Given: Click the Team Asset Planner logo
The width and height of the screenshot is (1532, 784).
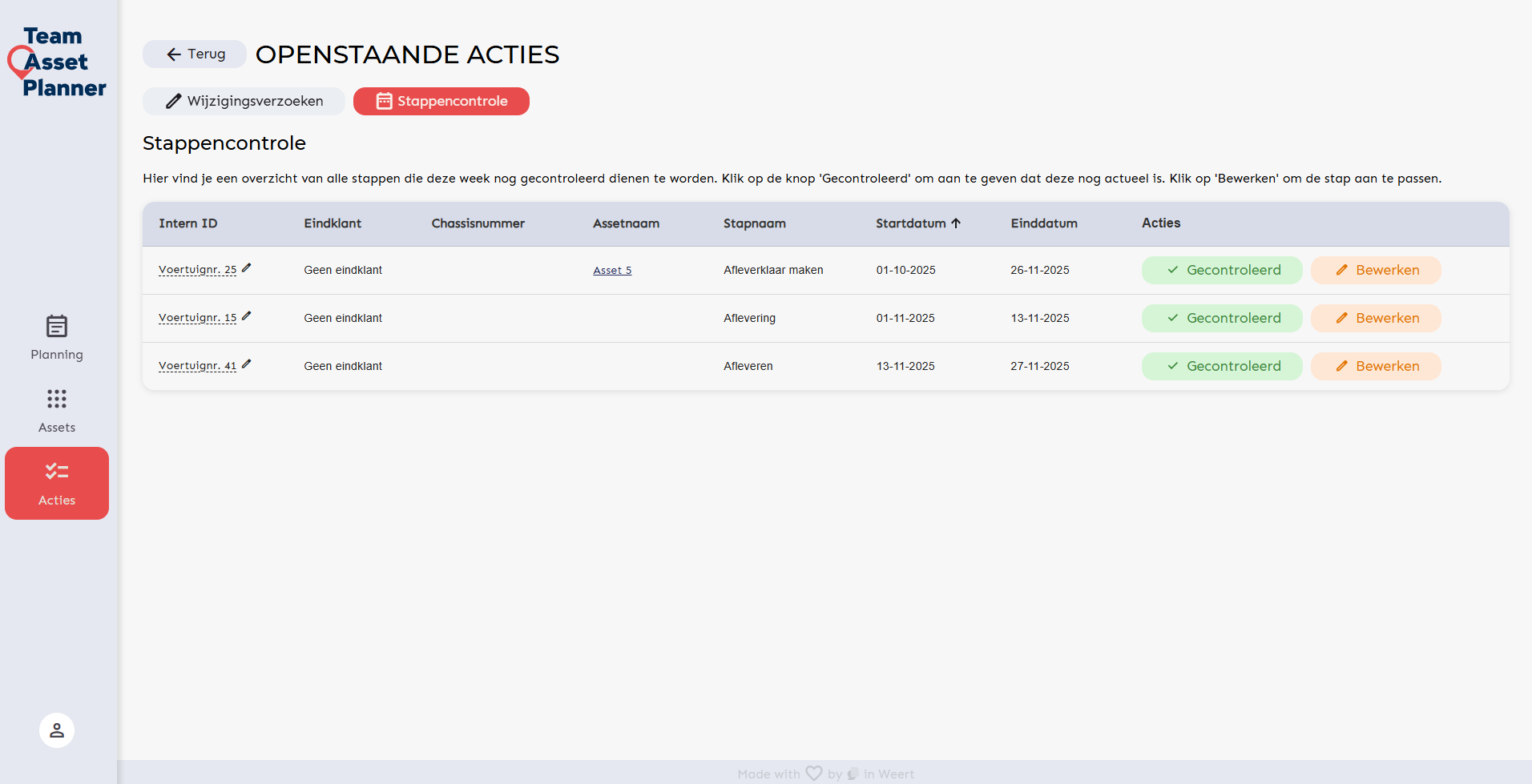Looking at the screenshot, I should 56,62.
